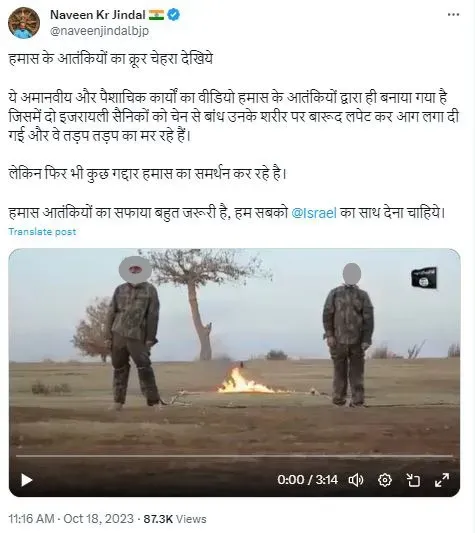
Task: Click the India flag emoji beside name
Action: pyautogui.click(x=156, y=15)
